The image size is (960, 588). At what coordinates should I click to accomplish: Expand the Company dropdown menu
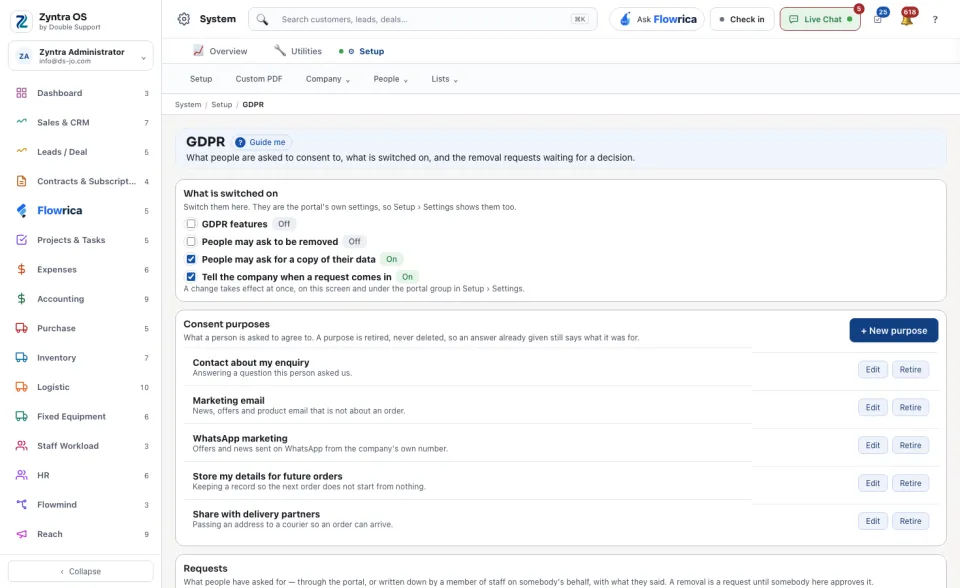(328, 79)
